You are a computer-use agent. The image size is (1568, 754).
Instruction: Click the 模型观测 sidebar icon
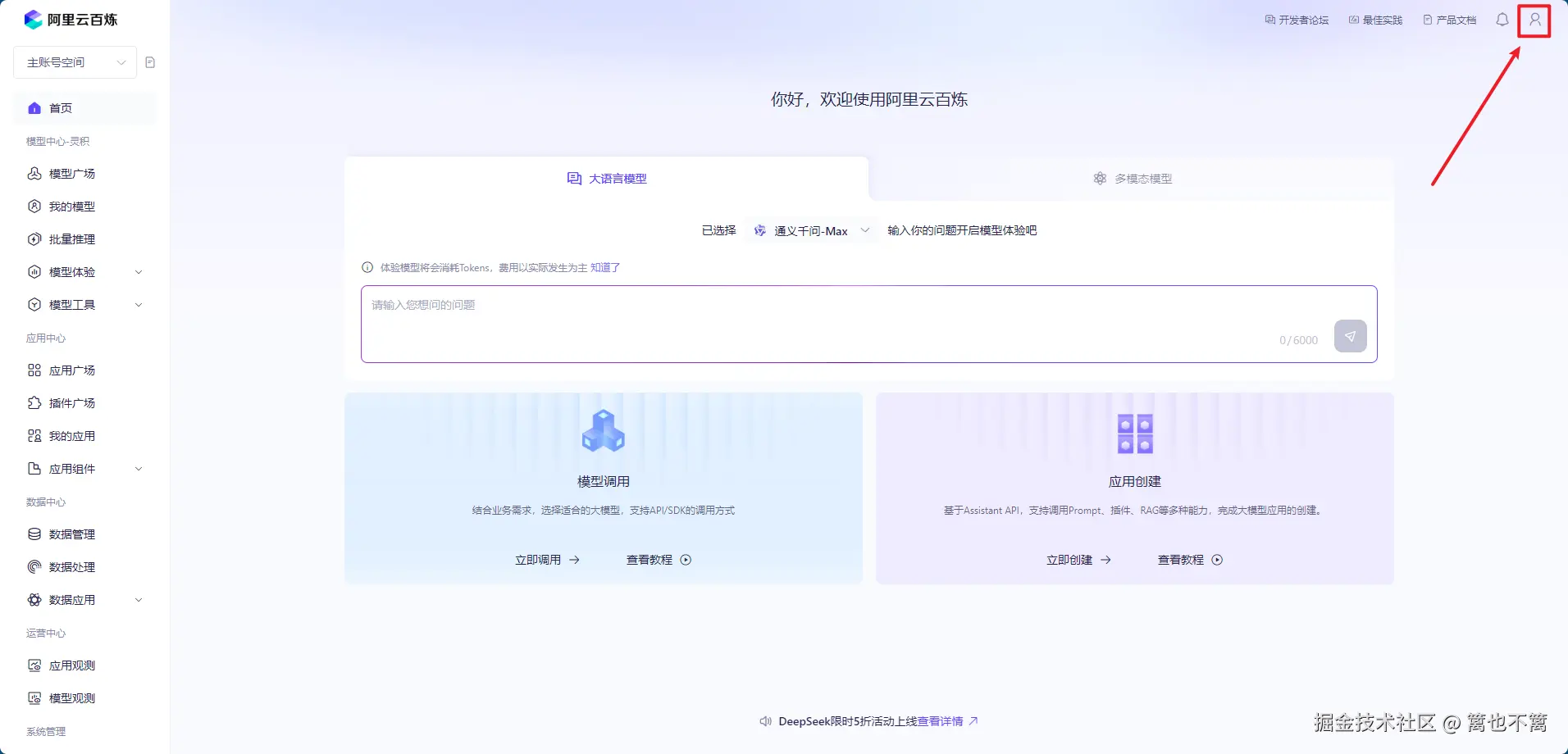(34, 698)
